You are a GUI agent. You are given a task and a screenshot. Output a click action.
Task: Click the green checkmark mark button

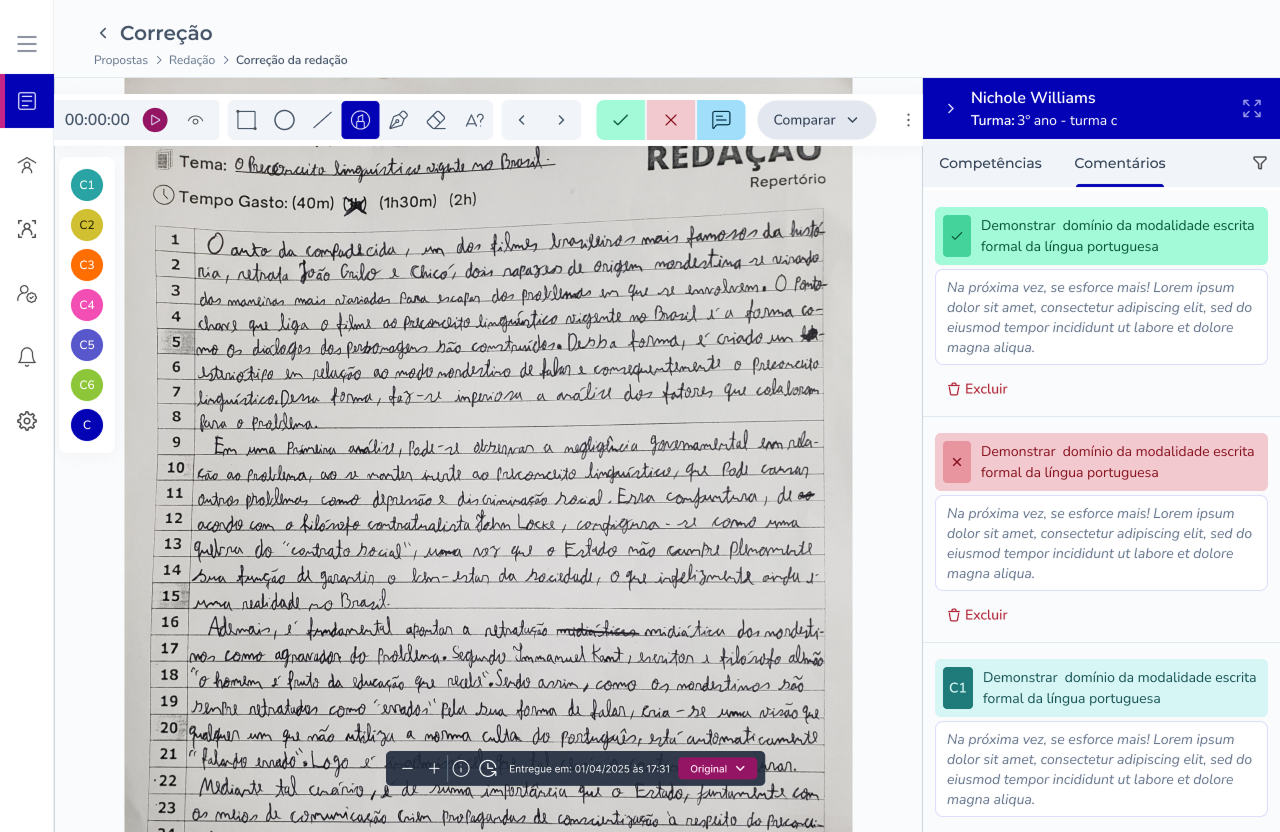pyautogui.click(x=621, y=120)
